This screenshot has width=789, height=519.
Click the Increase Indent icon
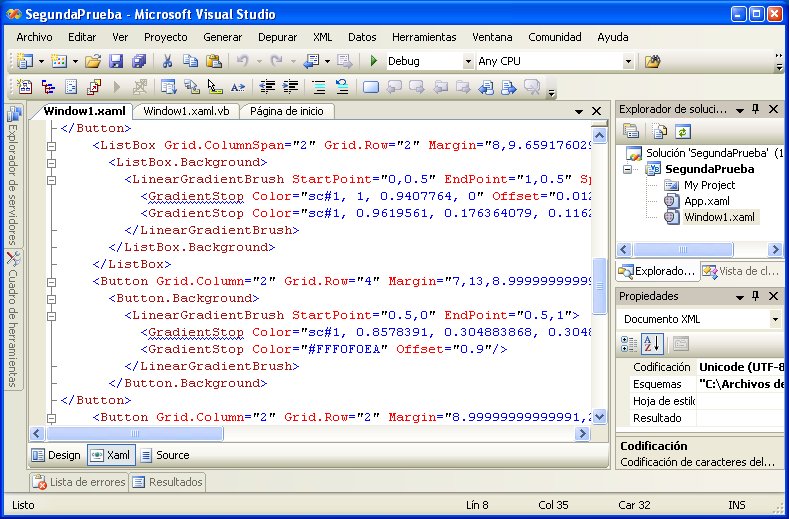[x=290, y=87]
